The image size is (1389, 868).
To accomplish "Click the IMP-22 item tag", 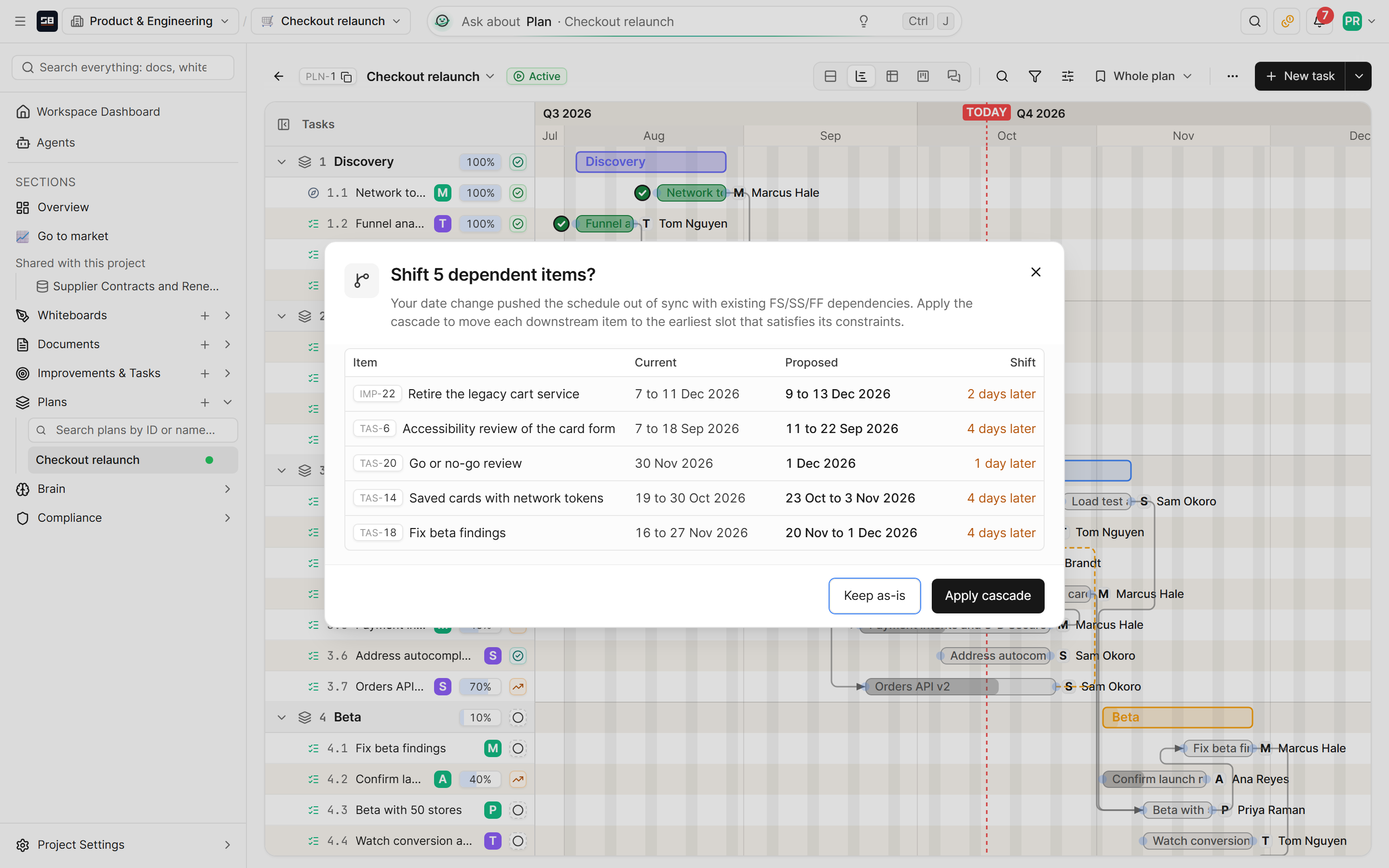I will (377, 394).
